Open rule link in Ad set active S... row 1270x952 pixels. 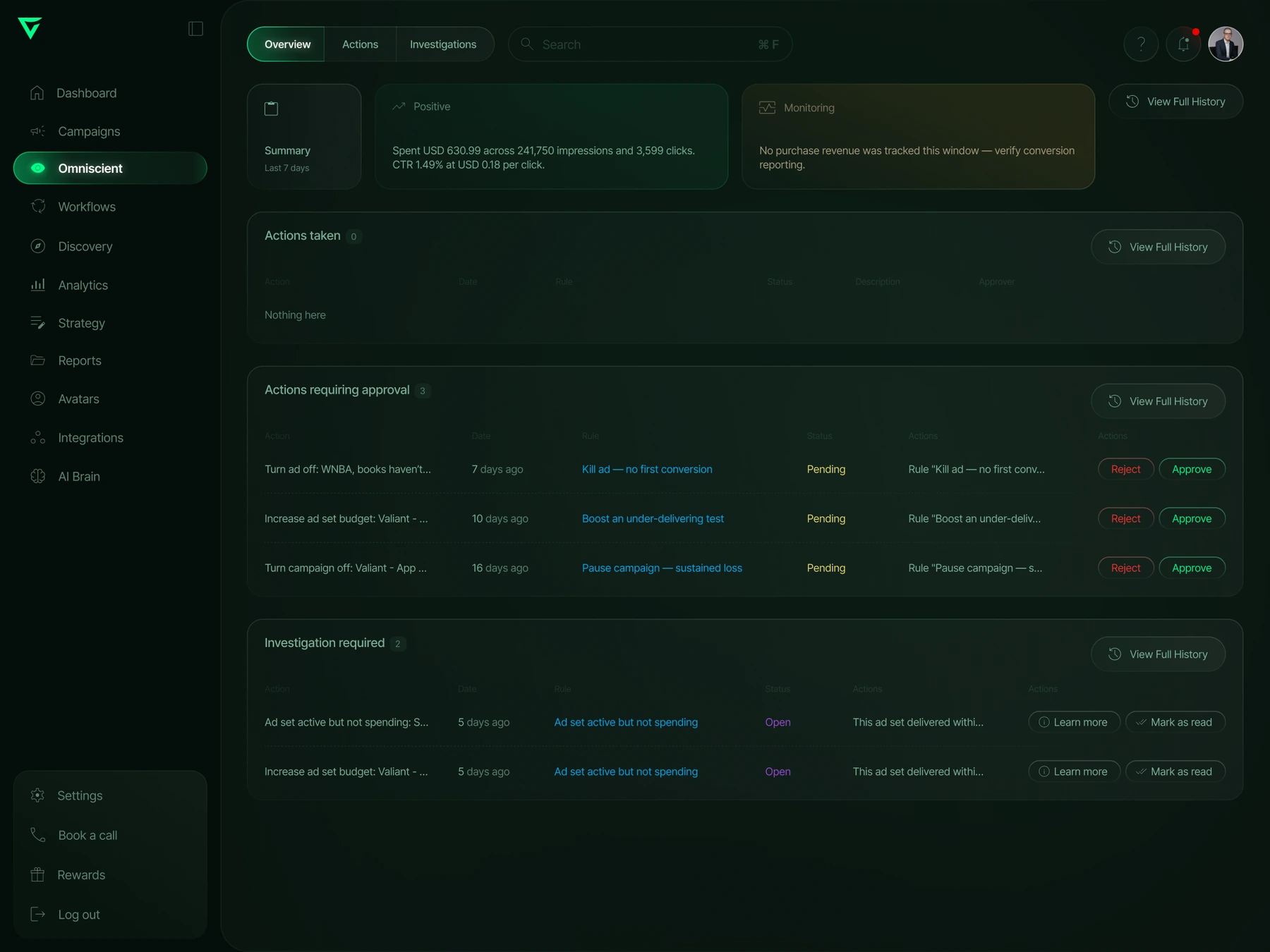click(626, 722)
